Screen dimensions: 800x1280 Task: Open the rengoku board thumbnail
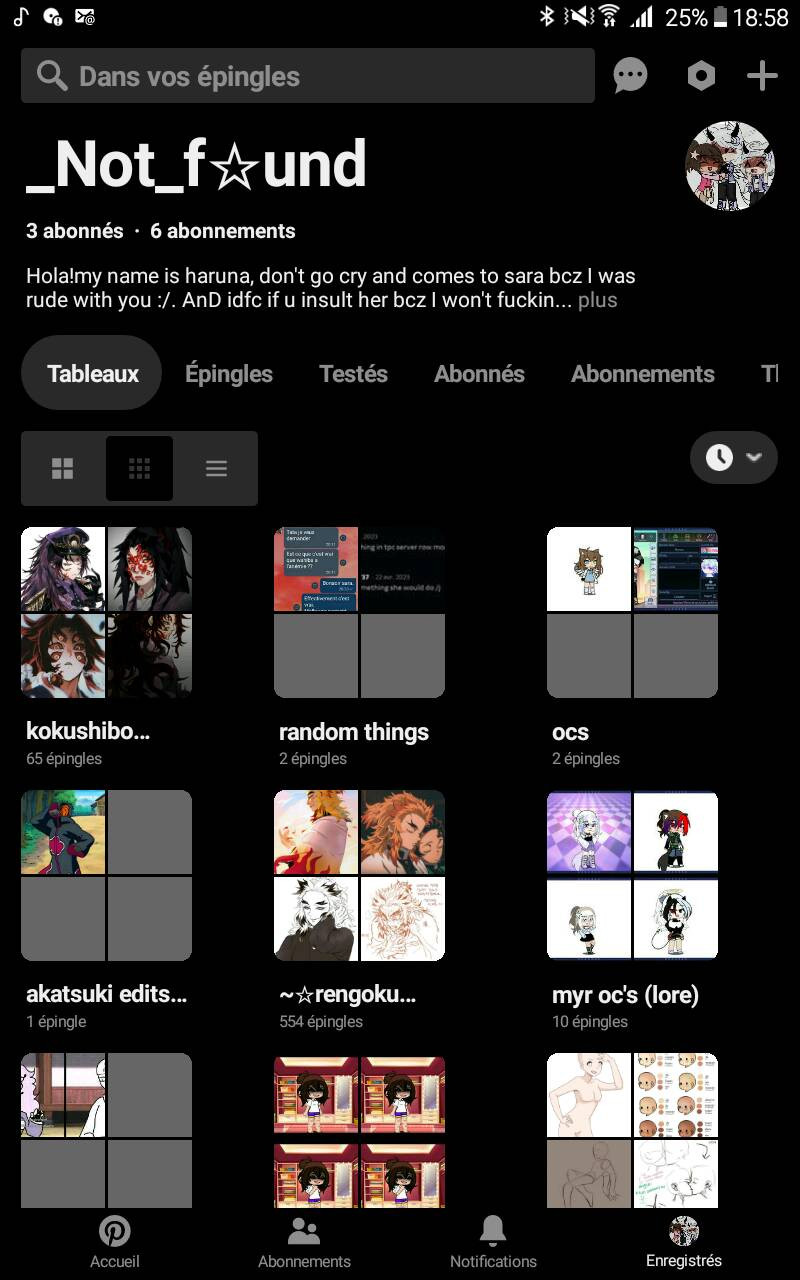[359, 875]
